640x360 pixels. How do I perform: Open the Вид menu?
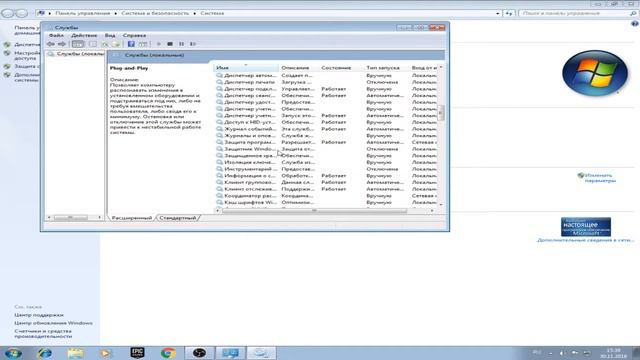[110, 36]
